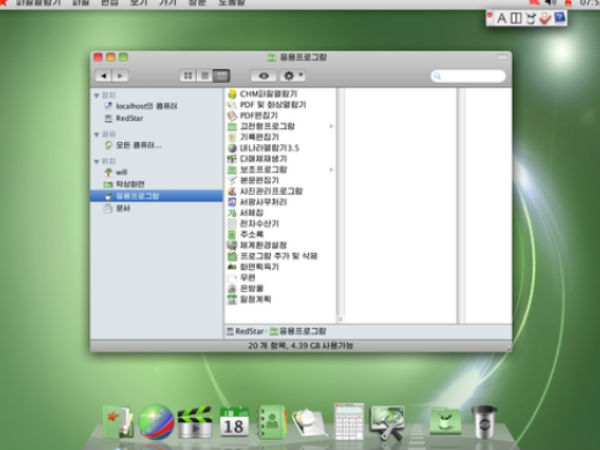Screen dimensions: 600x450
Task: Open the mail envelope icon in the dock
Action: click(309, 423)
